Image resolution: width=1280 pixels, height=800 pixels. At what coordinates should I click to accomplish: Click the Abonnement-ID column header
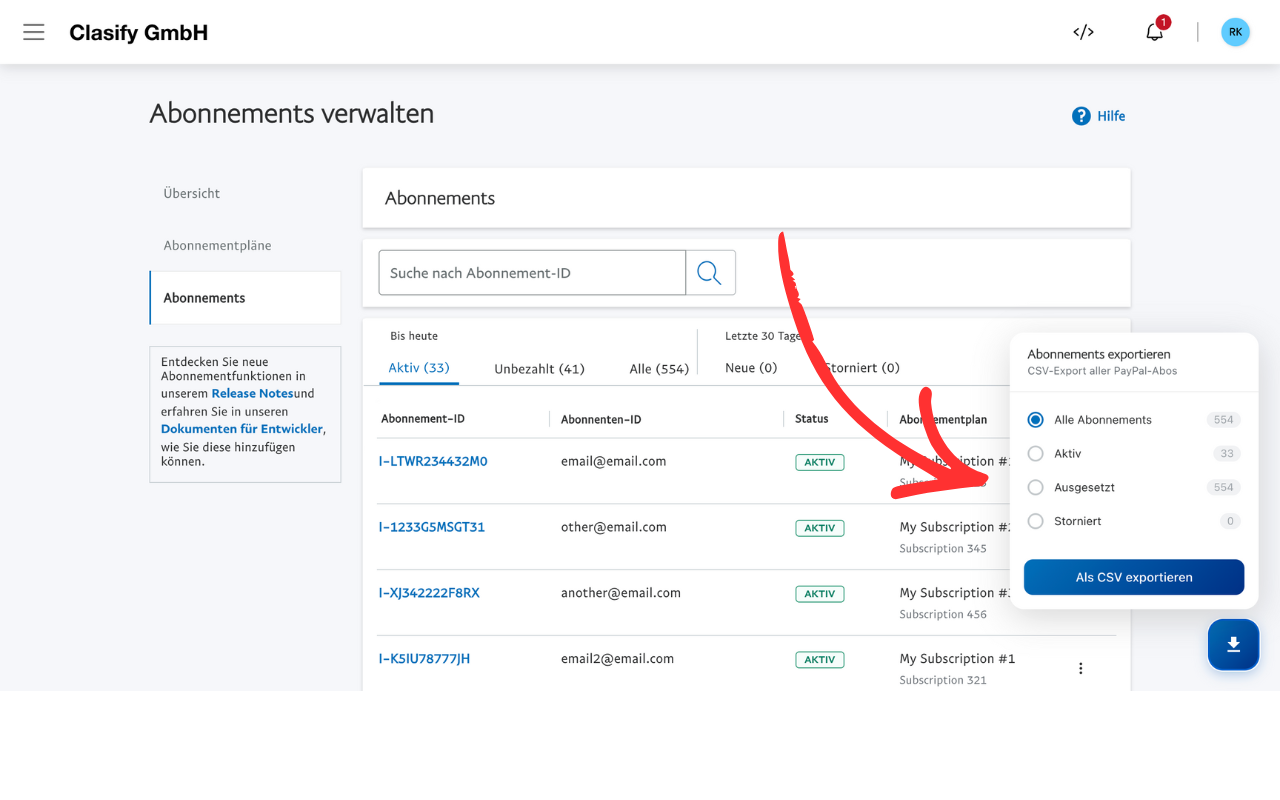pyautogui.click(x=423, y=419)
